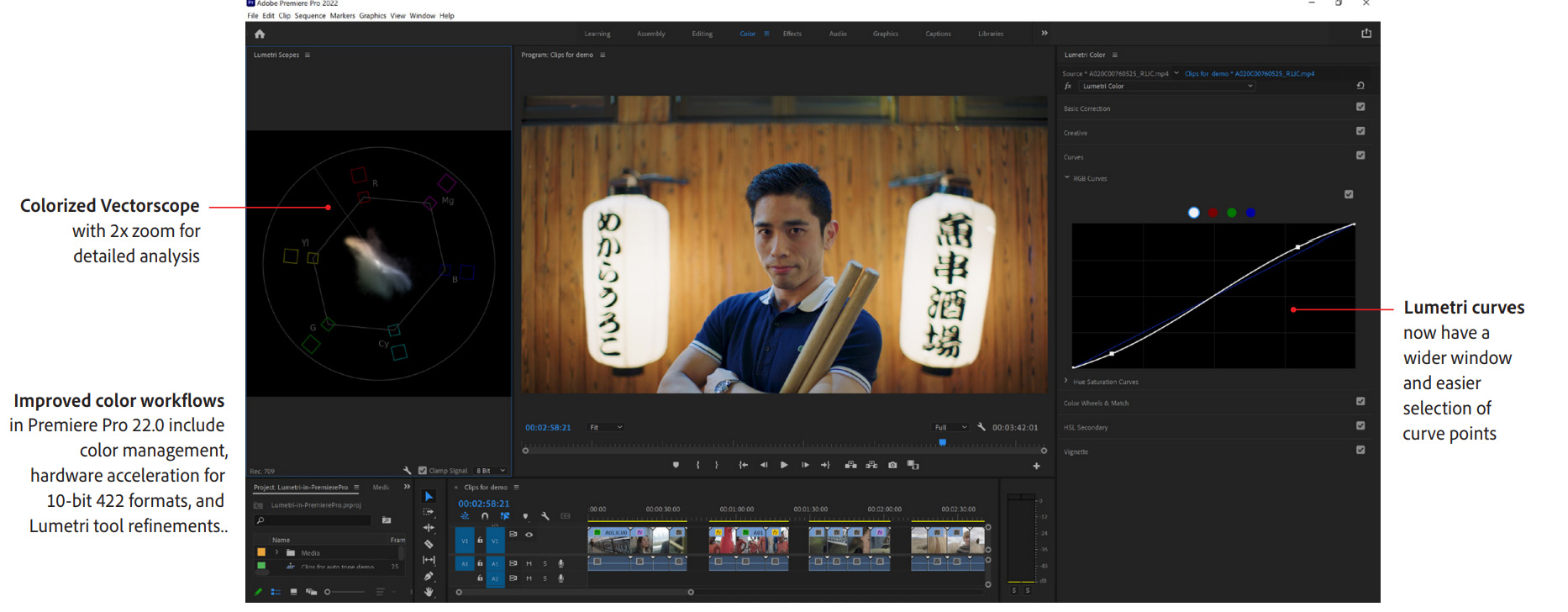Select the Pen tool in tools panel
The image size is (1568, 612).
[429, 576]
